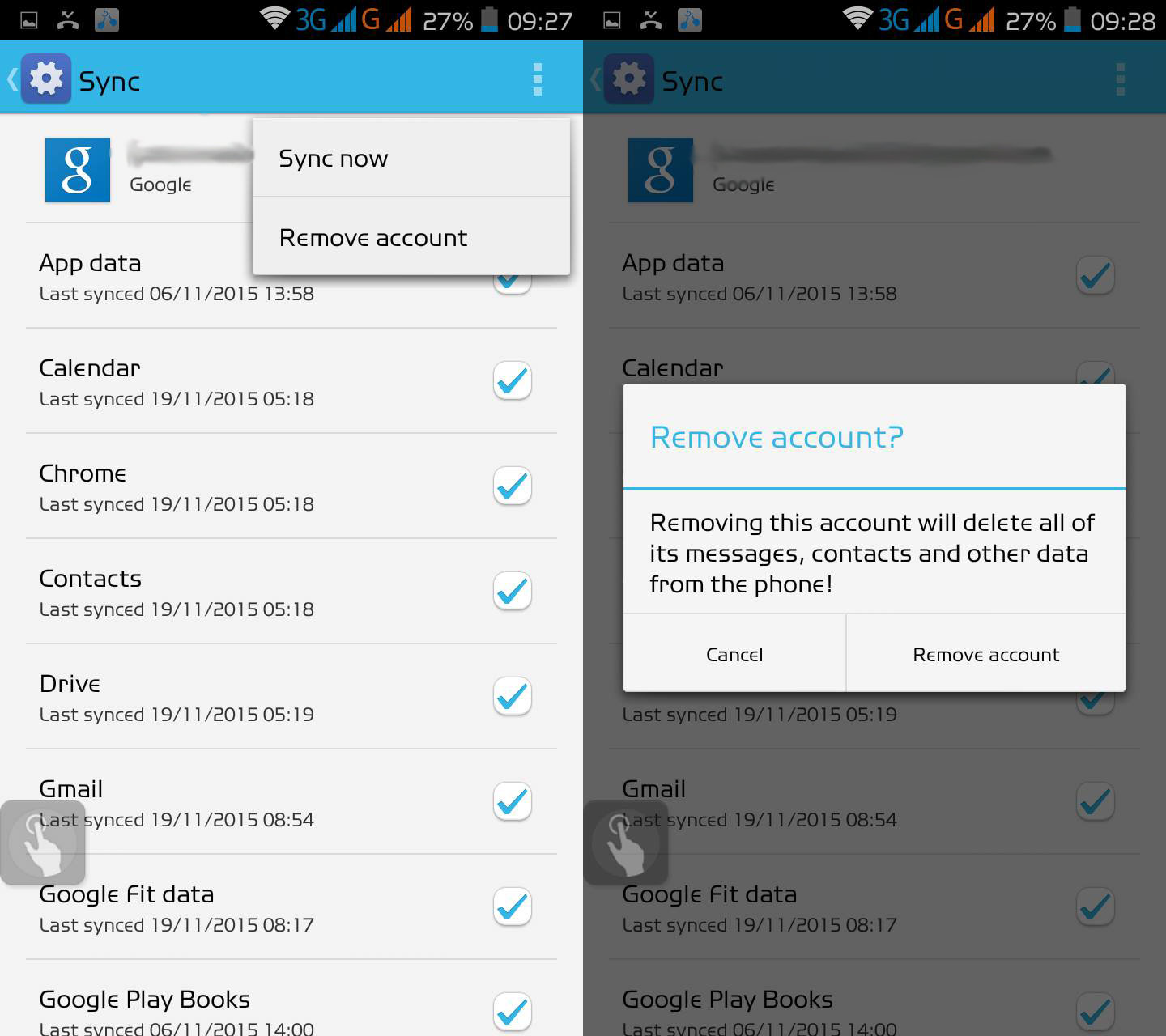Tap the back chevron in left Sync header
The height and width of the screenshot is (1036, 1166).
pos(12,79)
